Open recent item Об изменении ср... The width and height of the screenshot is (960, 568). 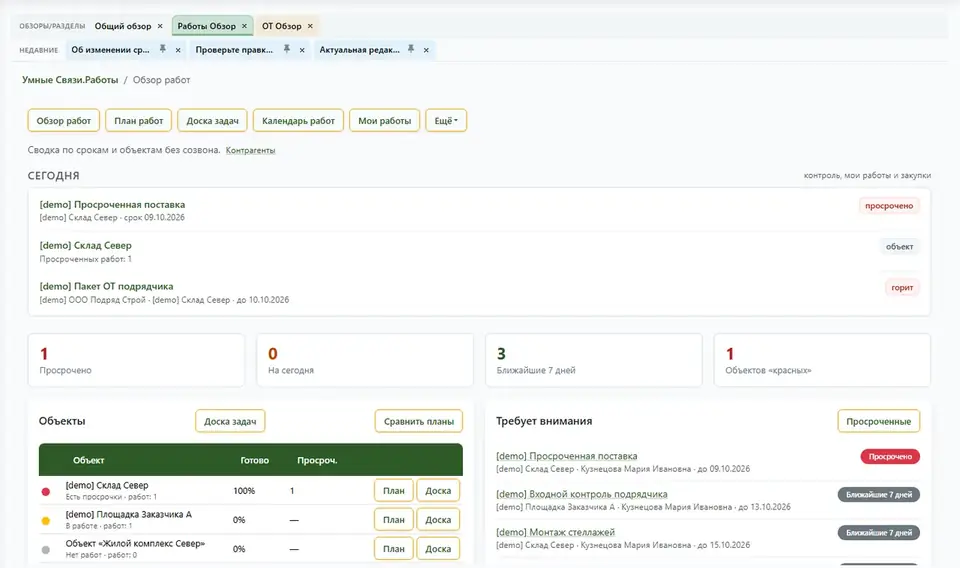pos(110,50)
